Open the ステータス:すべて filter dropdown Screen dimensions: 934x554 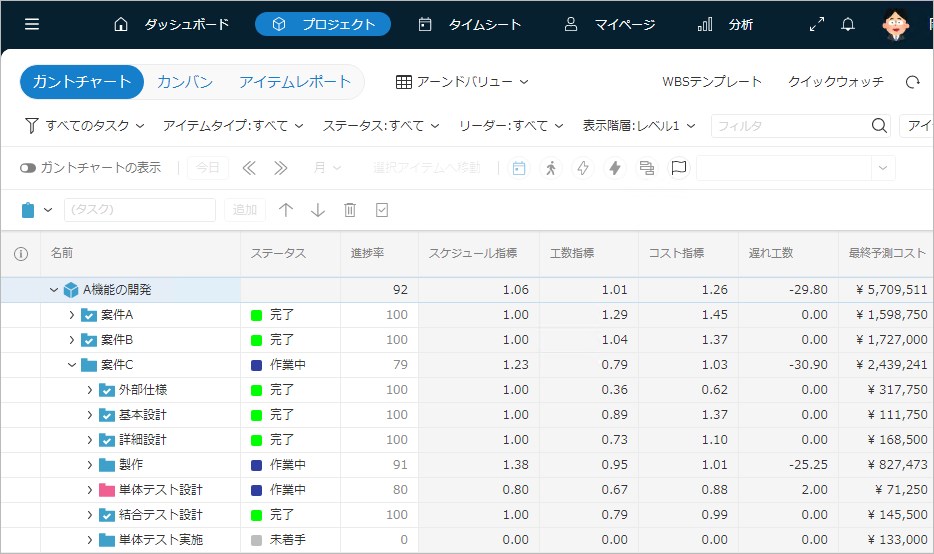pyautogui.click(x=380, y=126)
